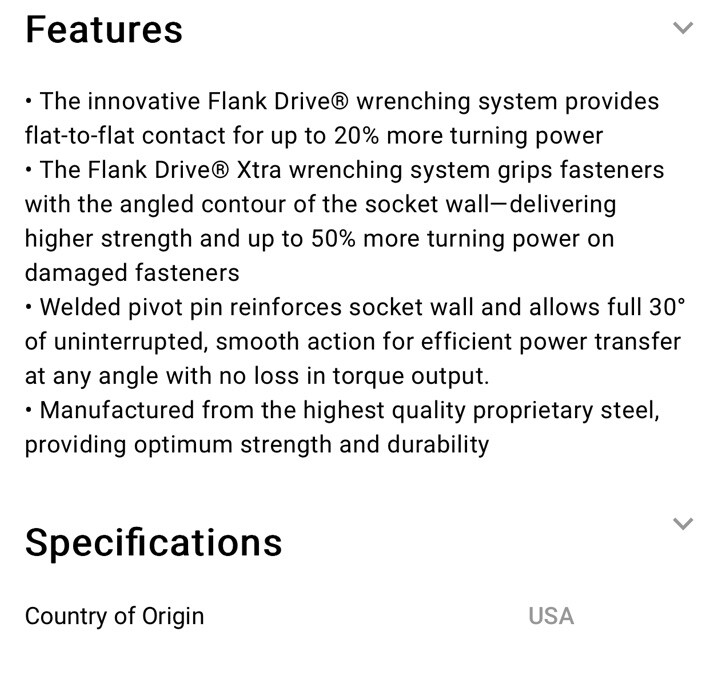Click the '20%' figure in the first bullet

pyautogui.click(x=356, y=136)
